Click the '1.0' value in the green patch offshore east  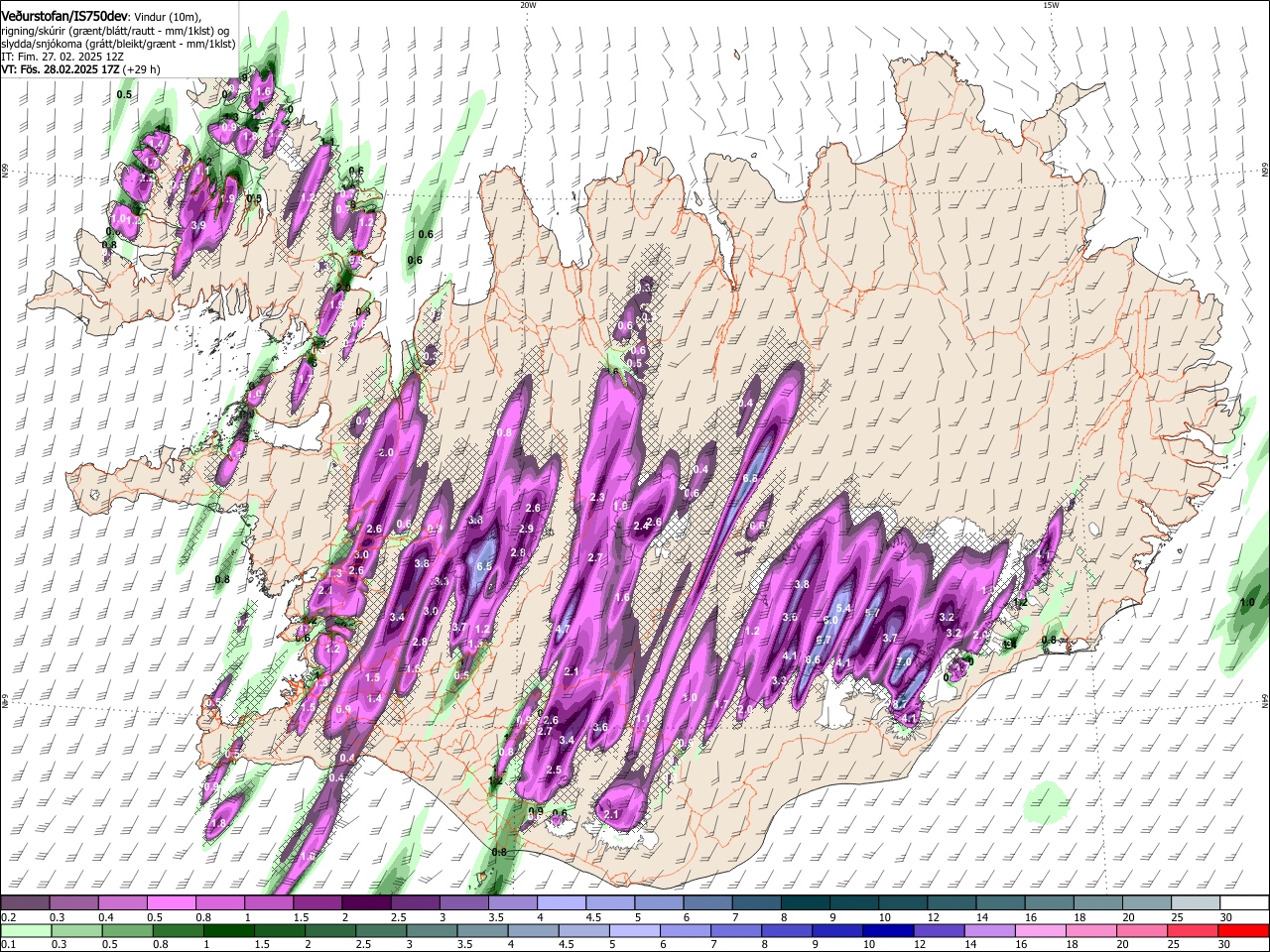click(1248, 602)
